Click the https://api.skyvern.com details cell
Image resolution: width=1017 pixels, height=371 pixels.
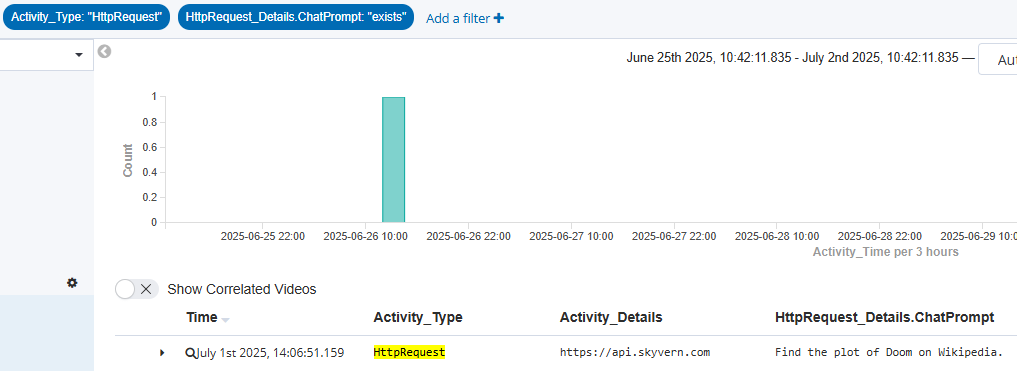click(635, 353)
